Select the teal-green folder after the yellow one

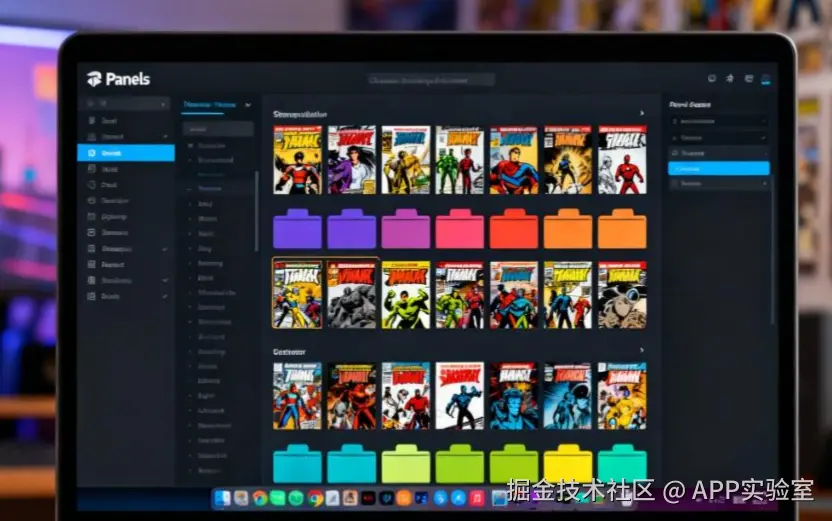pyautogui.click(x=622, y=464)
